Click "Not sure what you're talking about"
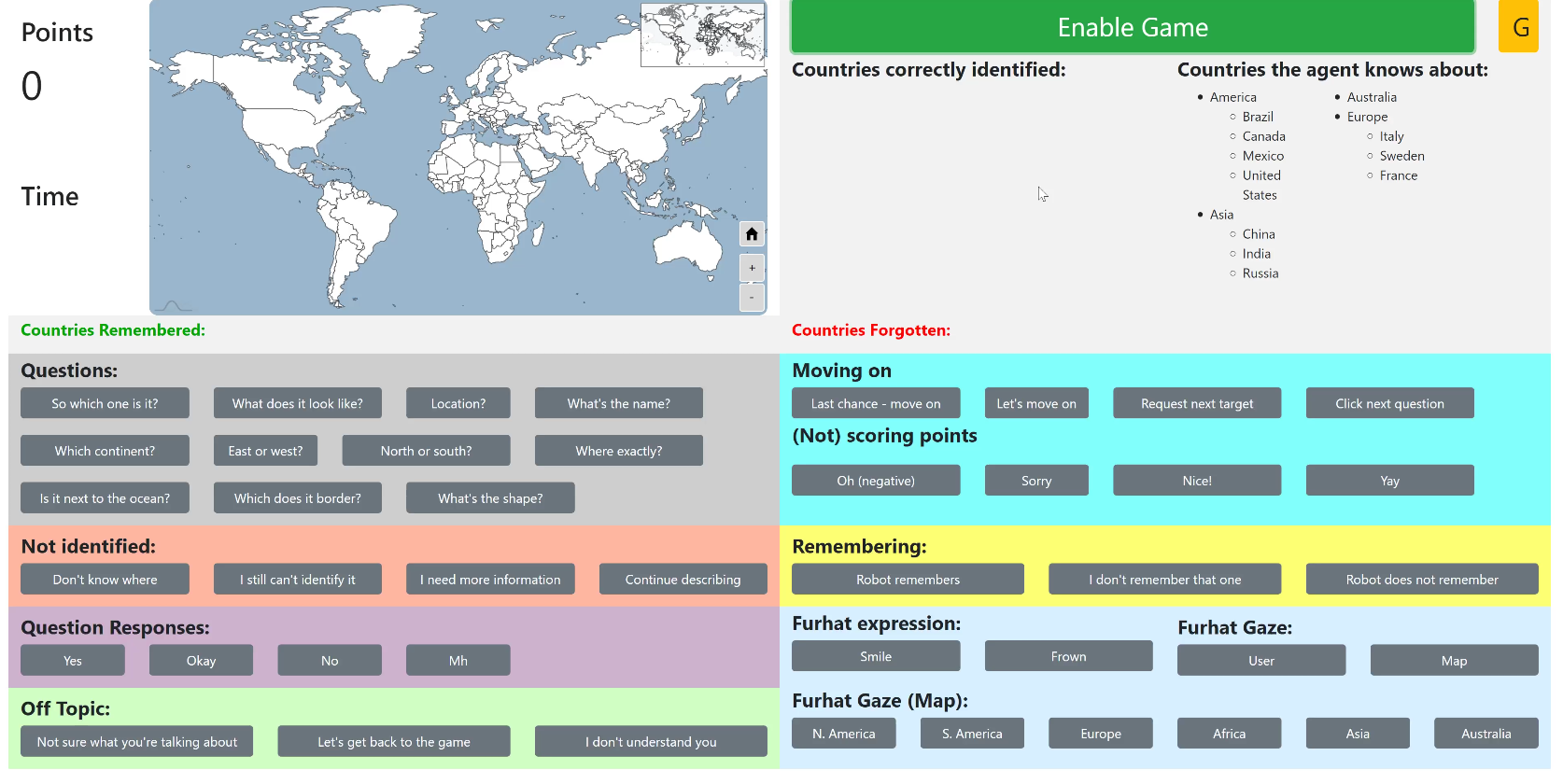The image size is (1563, 784). pyautogui.click(x=137, y=742)
